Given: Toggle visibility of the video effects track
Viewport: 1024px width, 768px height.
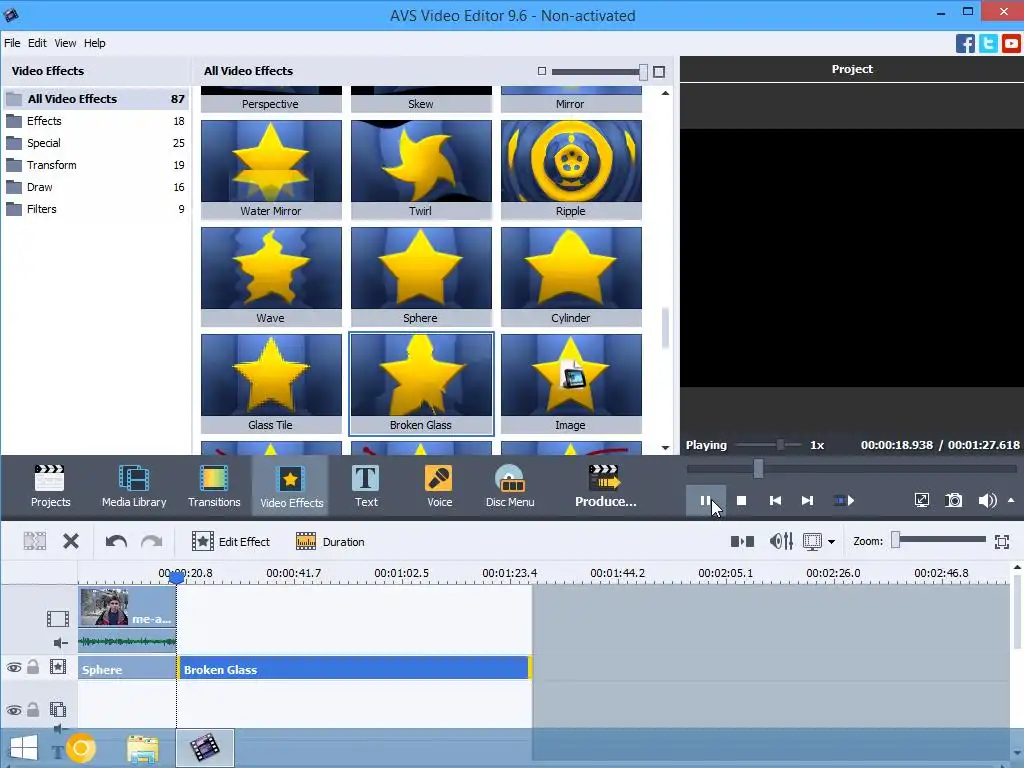Looking at the screenshot, I should (14, 667).
